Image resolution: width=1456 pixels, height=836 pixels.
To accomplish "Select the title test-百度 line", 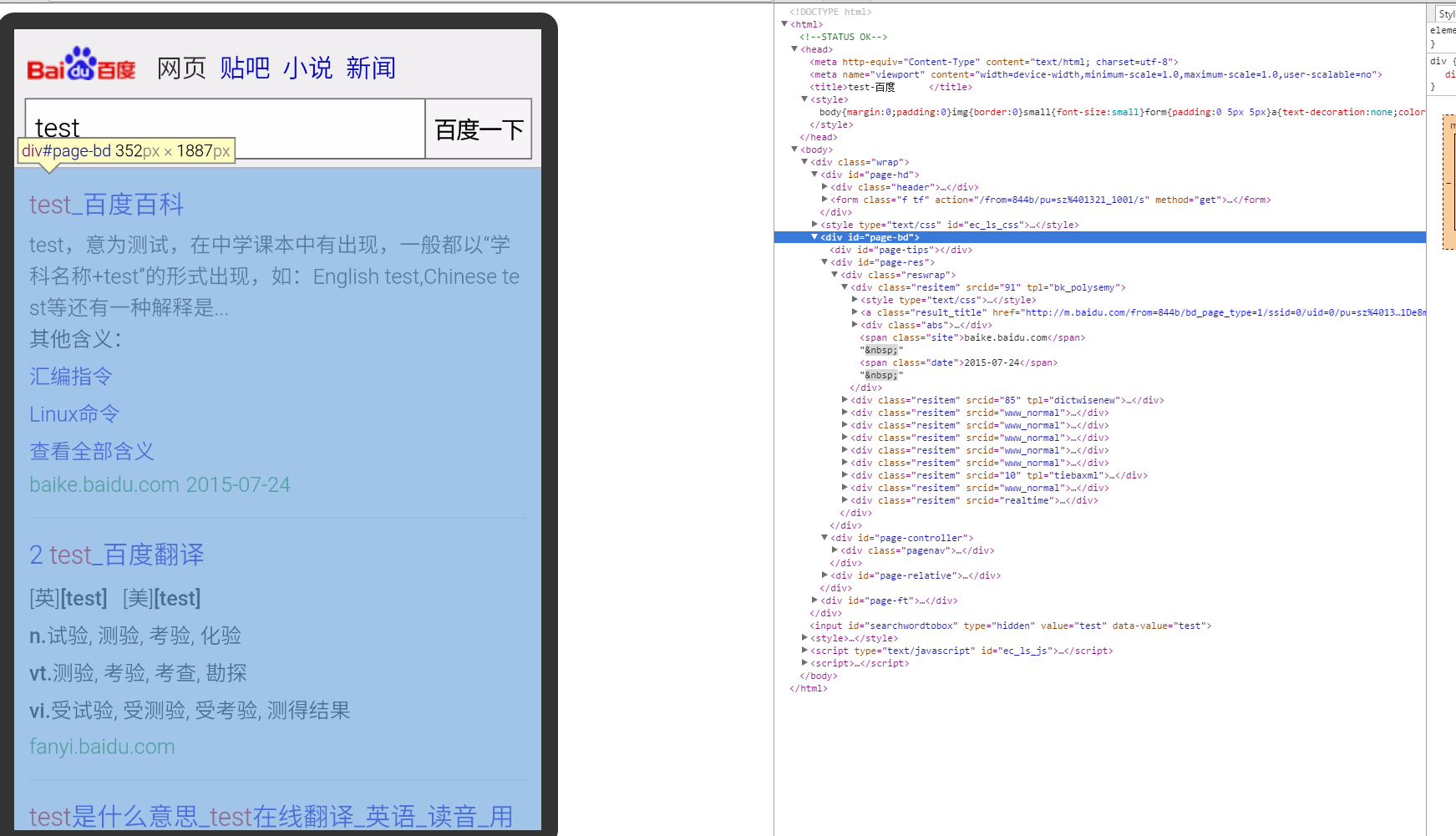I will [891, 87].
